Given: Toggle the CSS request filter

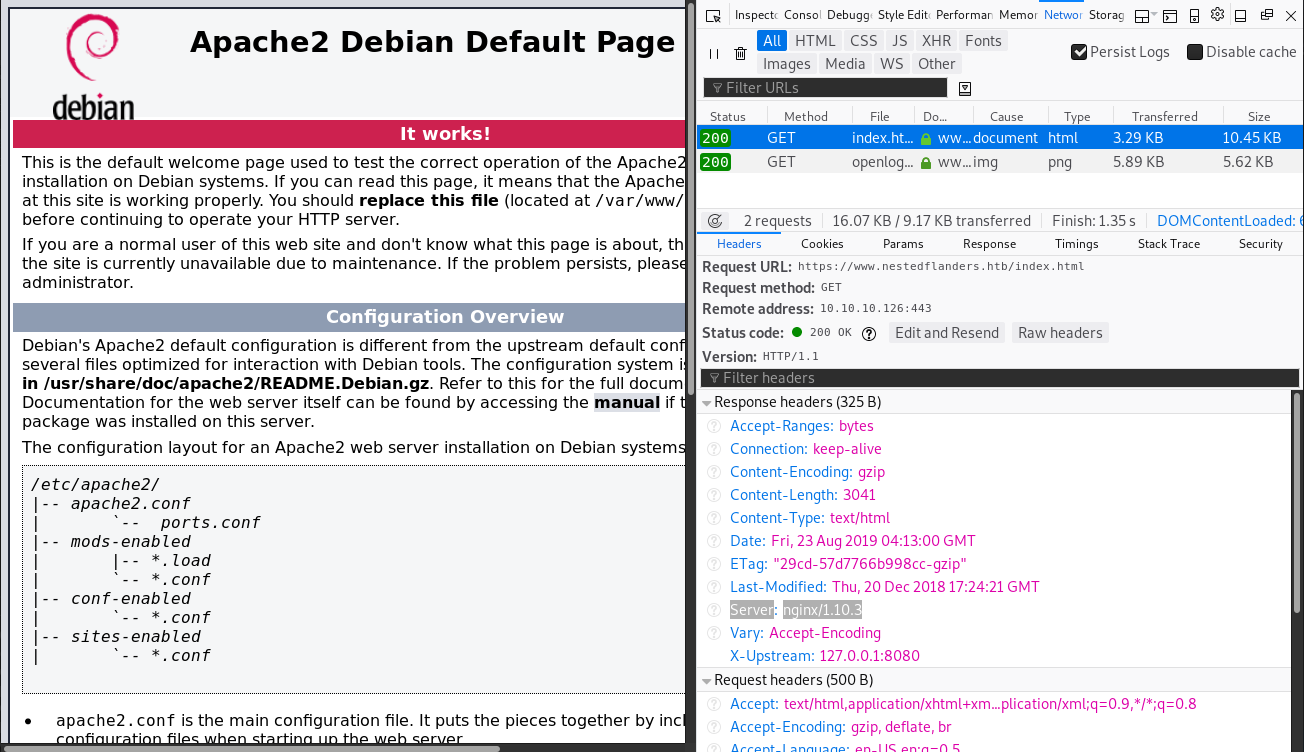Looking at the screenshot, I should pos(864,41).
